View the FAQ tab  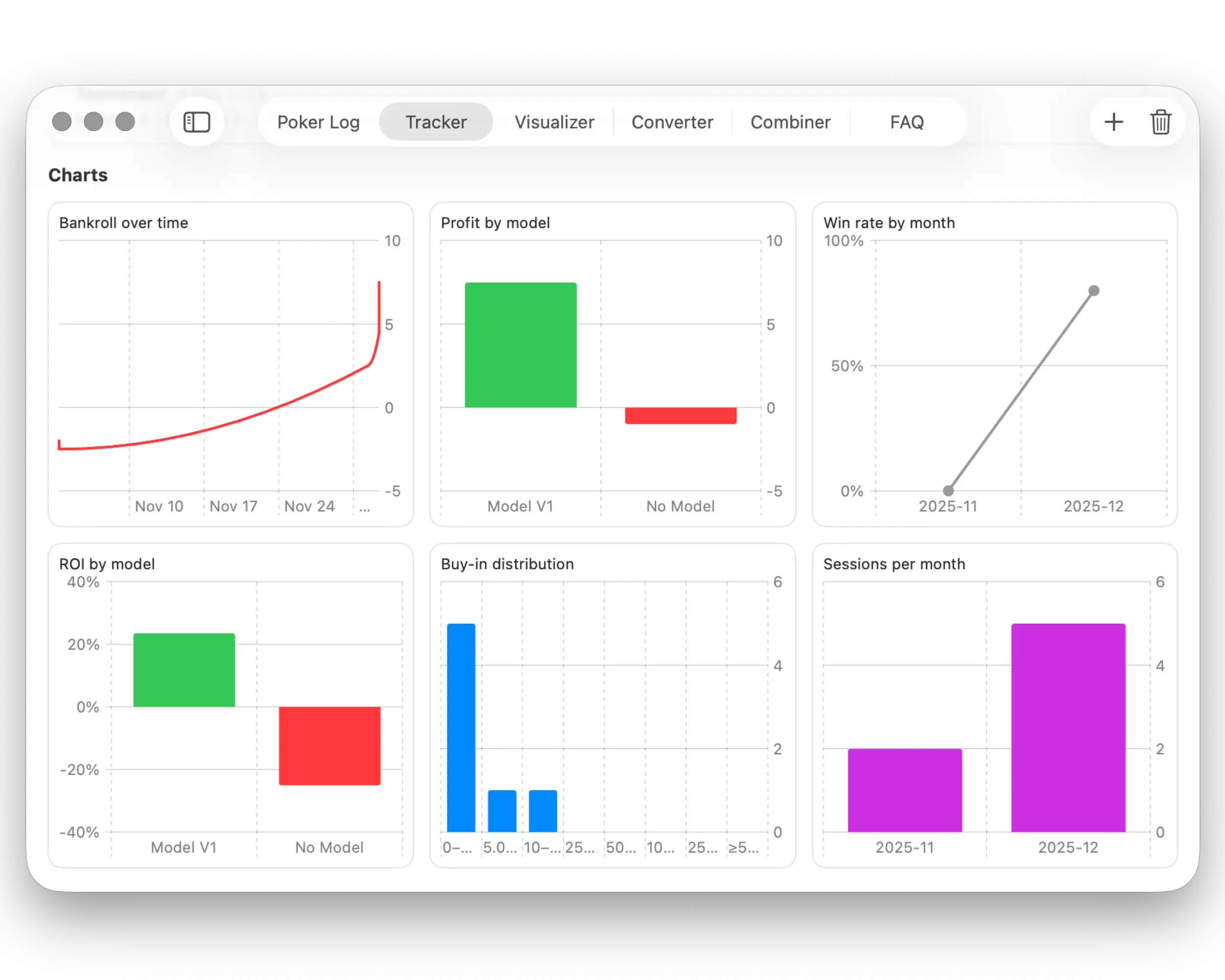906,122
